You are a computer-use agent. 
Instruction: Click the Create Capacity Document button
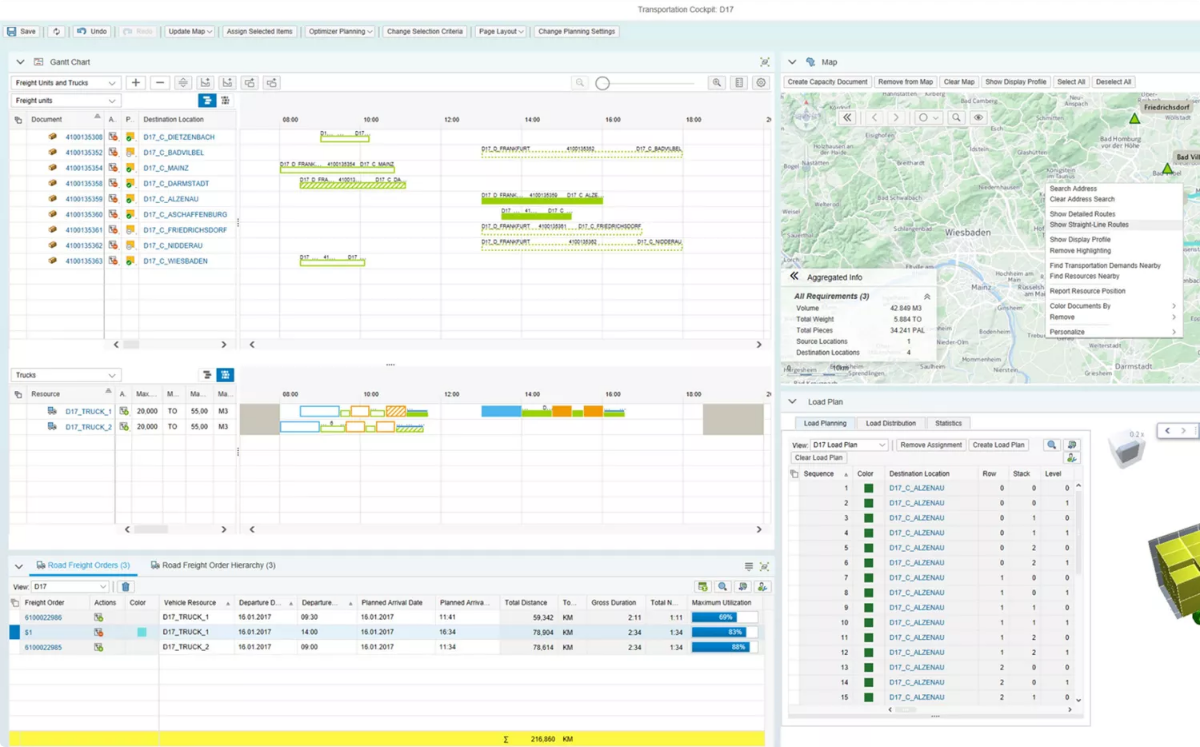[827, 82]
